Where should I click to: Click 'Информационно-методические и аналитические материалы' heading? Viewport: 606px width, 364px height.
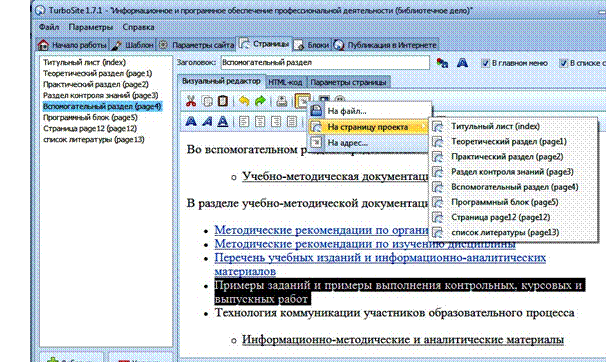tap(403, 340)
